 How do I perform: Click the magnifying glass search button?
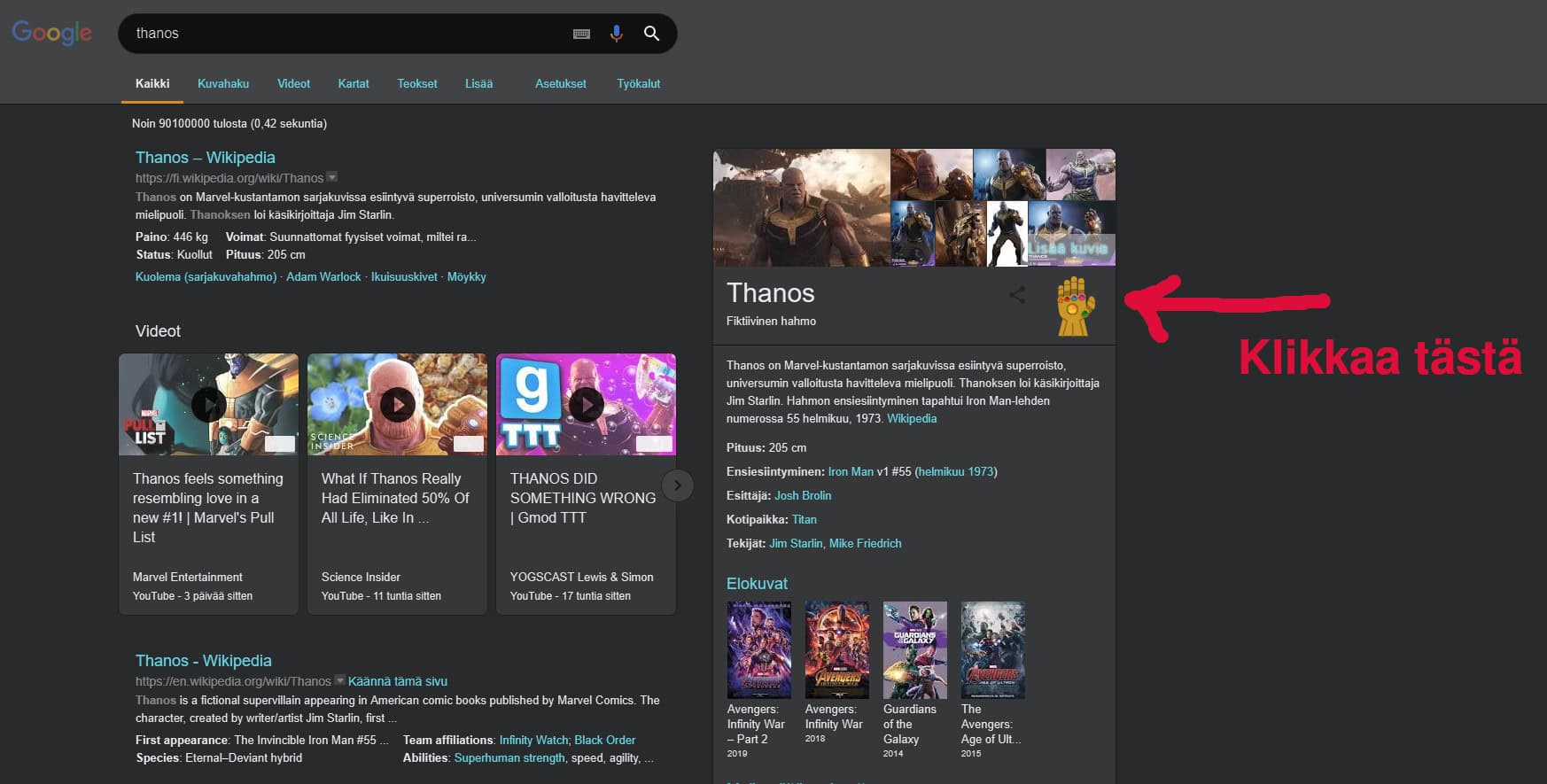[x=651, y=34]
